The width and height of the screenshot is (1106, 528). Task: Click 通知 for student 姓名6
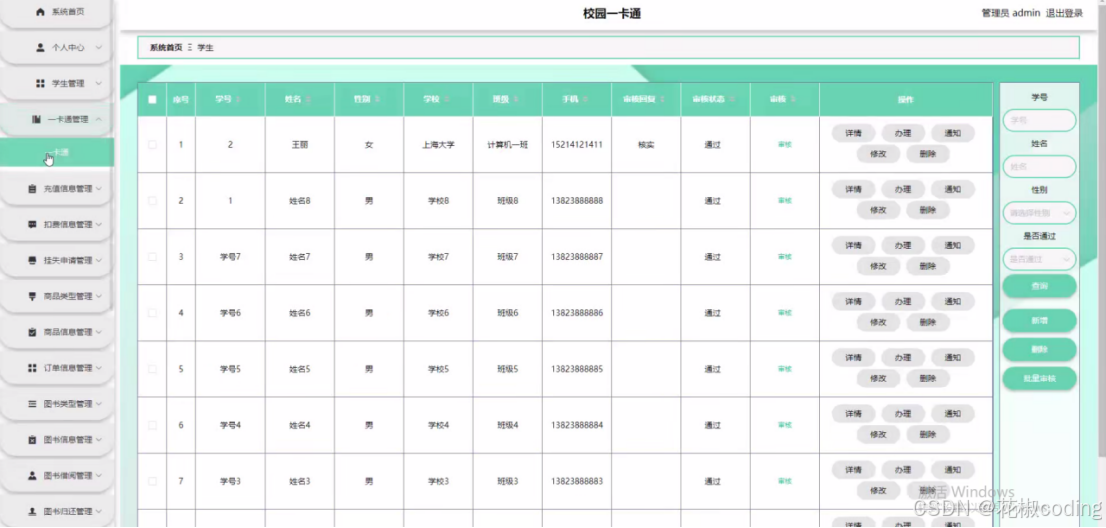click(952, 301)
